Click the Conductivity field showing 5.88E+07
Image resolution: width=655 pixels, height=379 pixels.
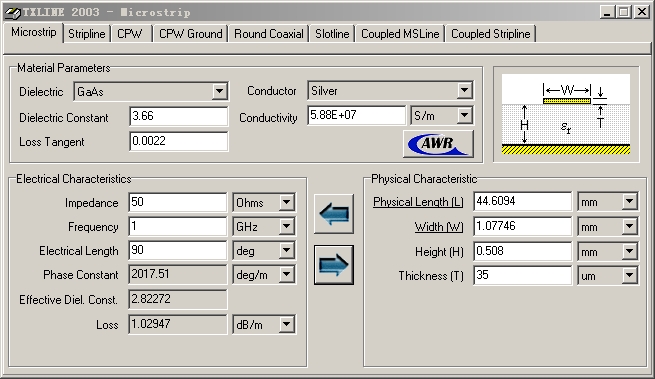[356, 115]
